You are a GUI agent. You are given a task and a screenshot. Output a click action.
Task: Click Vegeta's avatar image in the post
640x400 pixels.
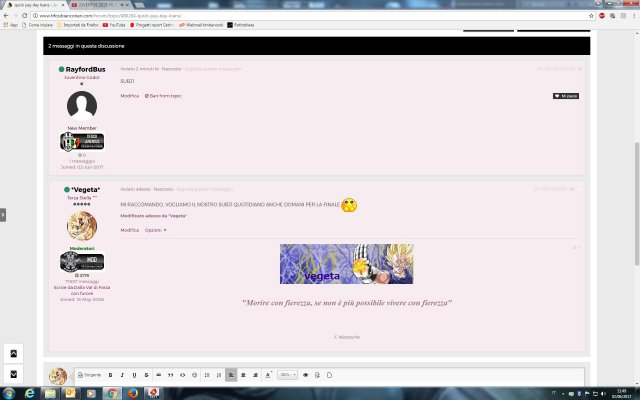pyautogui.click(x=82, y=226)
